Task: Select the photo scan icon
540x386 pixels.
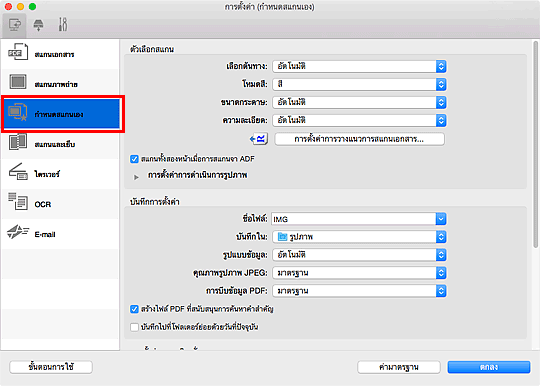Action: (x=18, y=82)
